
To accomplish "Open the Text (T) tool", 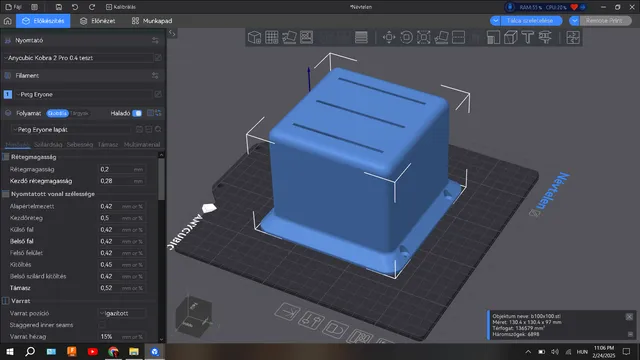I will tap(528, 38).
